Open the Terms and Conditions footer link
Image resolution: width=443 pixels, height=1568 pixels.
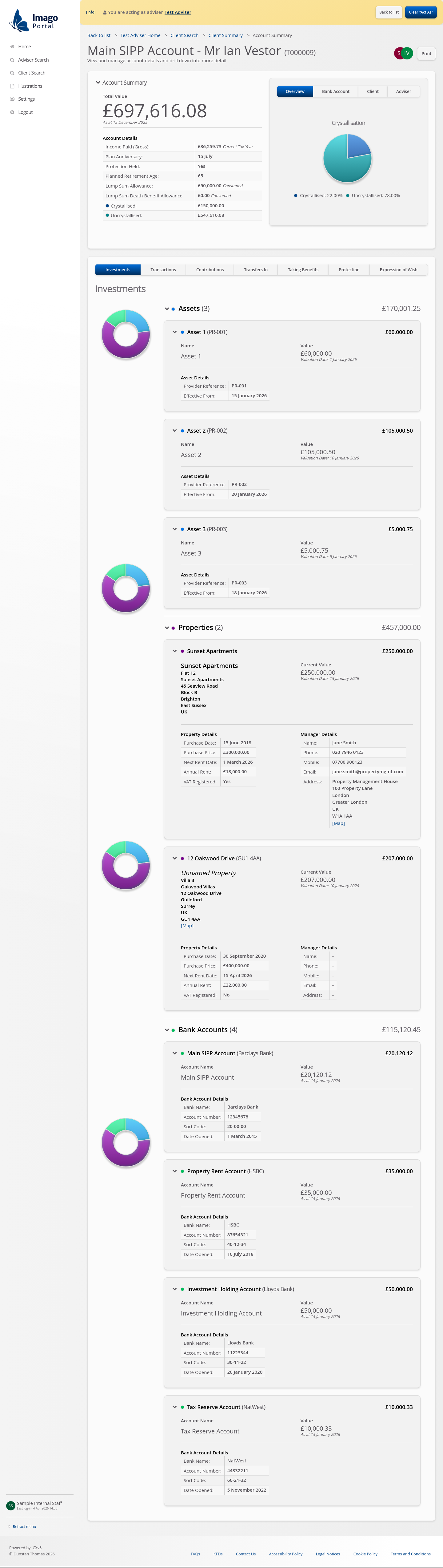(x=411, y=1554)
